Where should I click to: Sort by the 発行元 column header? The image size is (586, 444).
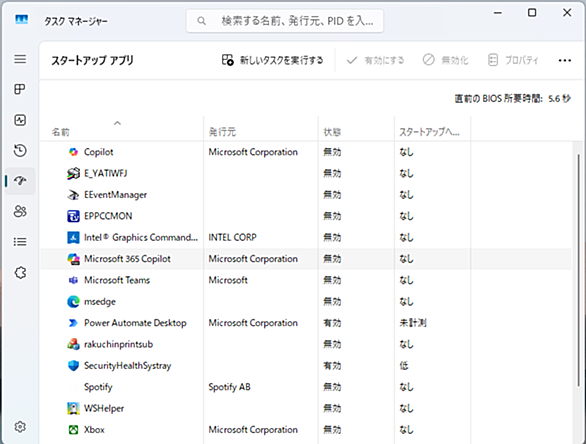click(x=261, y=129)
